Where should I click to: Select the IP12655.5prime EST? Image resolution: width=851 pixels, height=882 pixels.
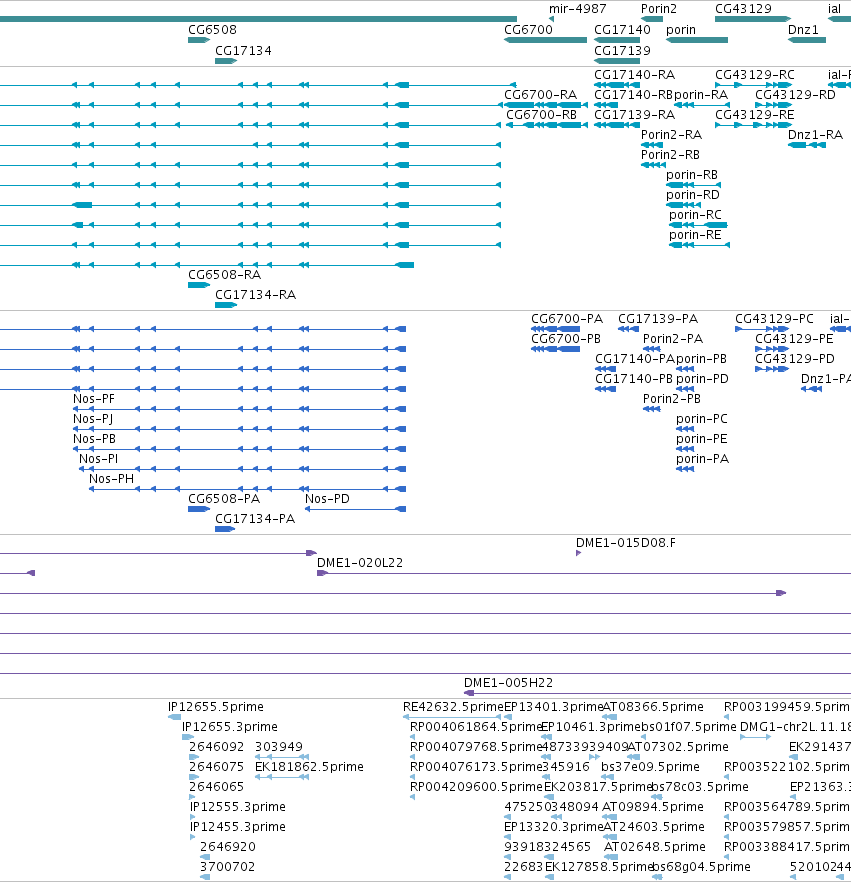pyautogui.click(x=174, y=717)
